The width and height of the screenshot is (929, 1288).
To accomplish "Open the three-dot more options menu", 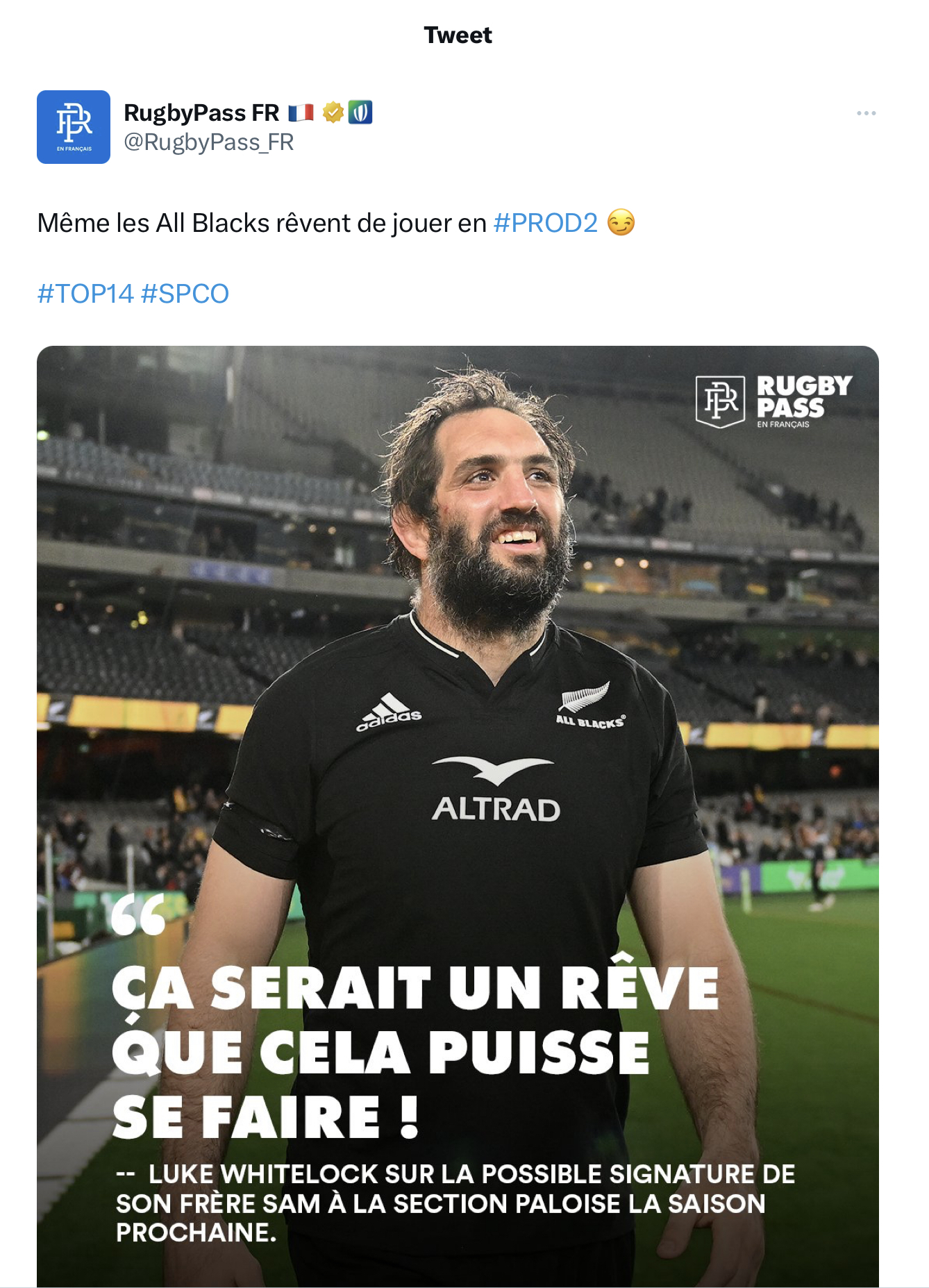I will click(x=866, y=113).
